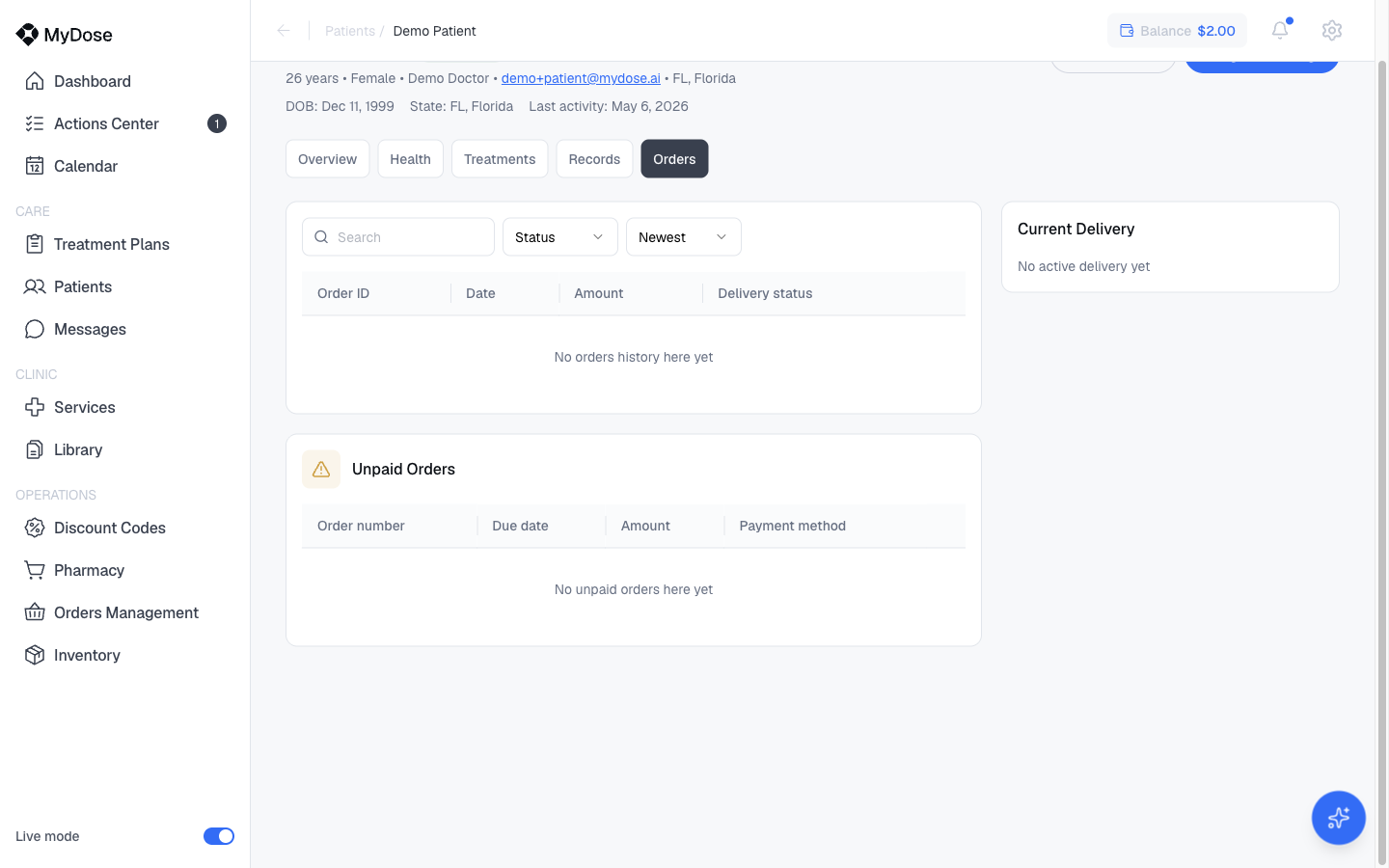The width and height of the screenshot is (1389, 868).
Task: Open the Status filter dropdown
Action: click(560, 237)
